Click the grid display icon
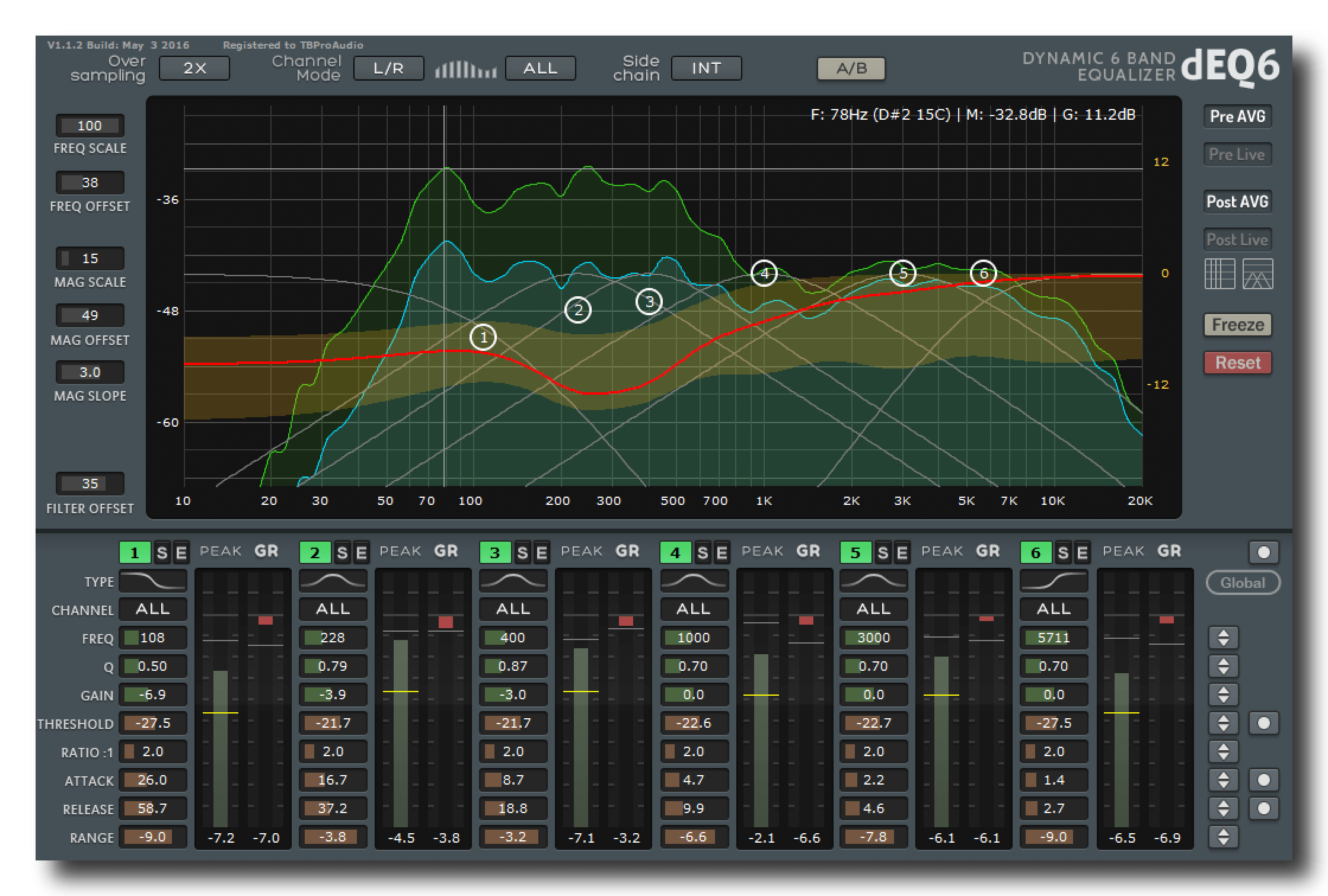This screenshot has width=1328, height=896. [x=1220, y=274]
